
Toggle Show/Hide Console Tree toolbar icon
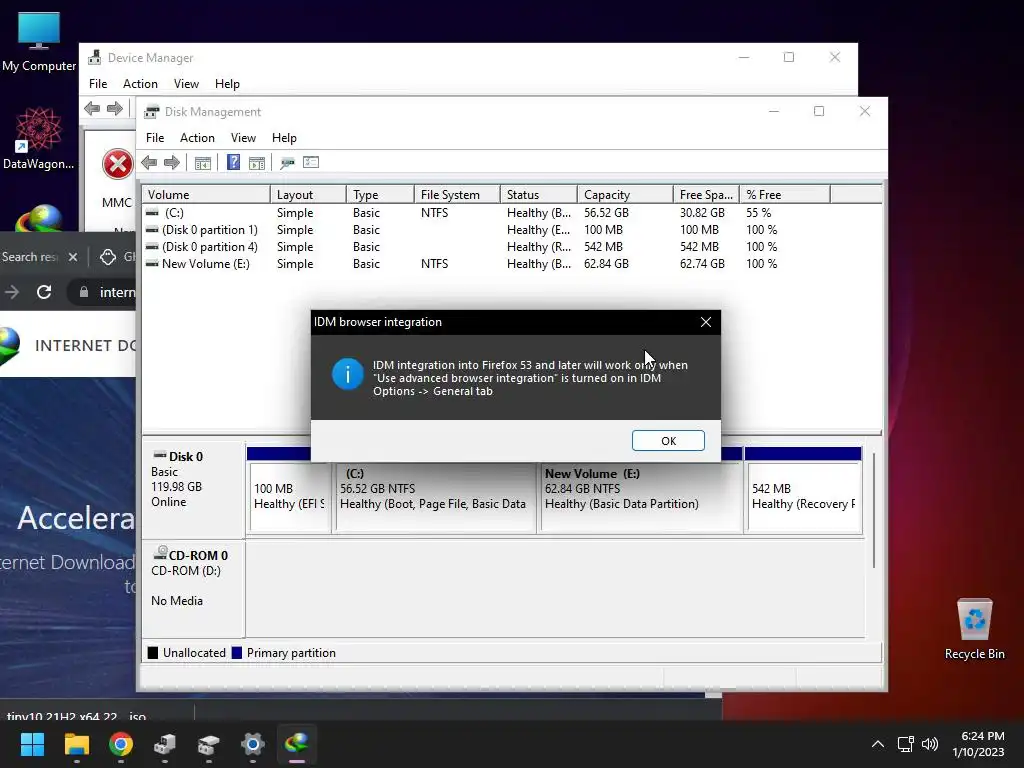pyautogui.click(x=203, y=163)
